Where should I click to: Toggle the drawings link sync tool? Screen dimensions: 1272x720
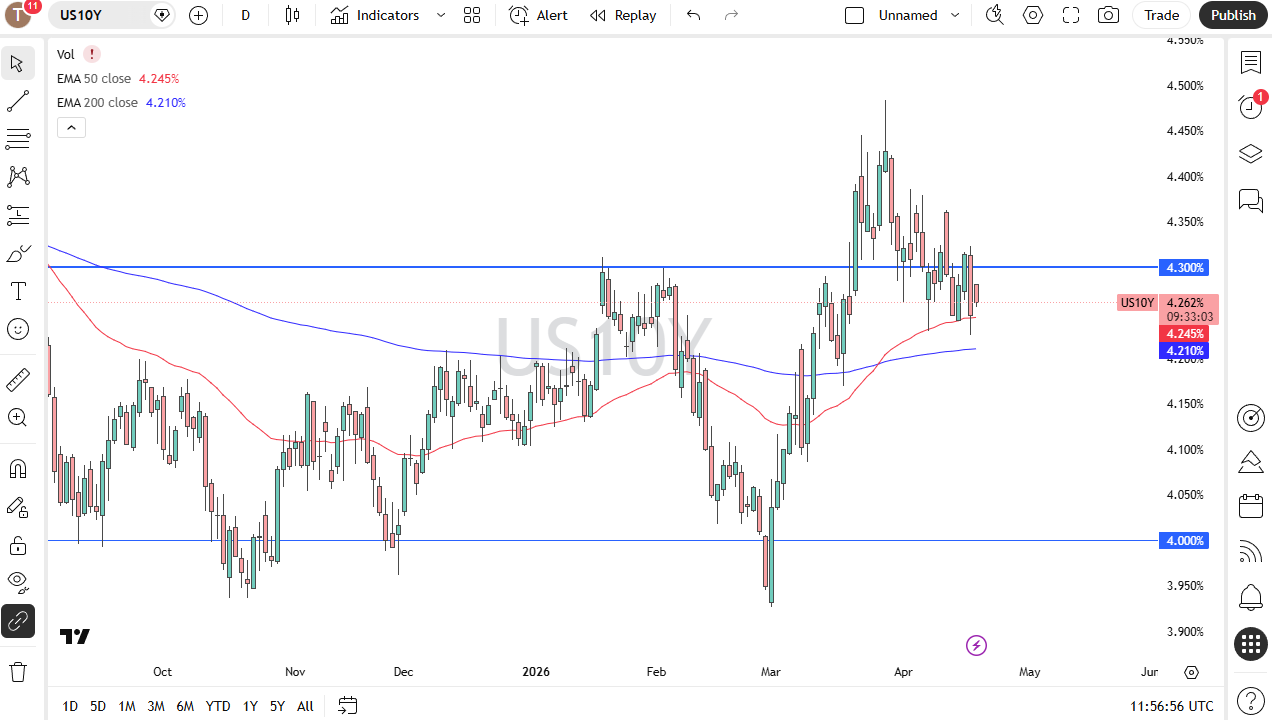(x=18, y=621)
